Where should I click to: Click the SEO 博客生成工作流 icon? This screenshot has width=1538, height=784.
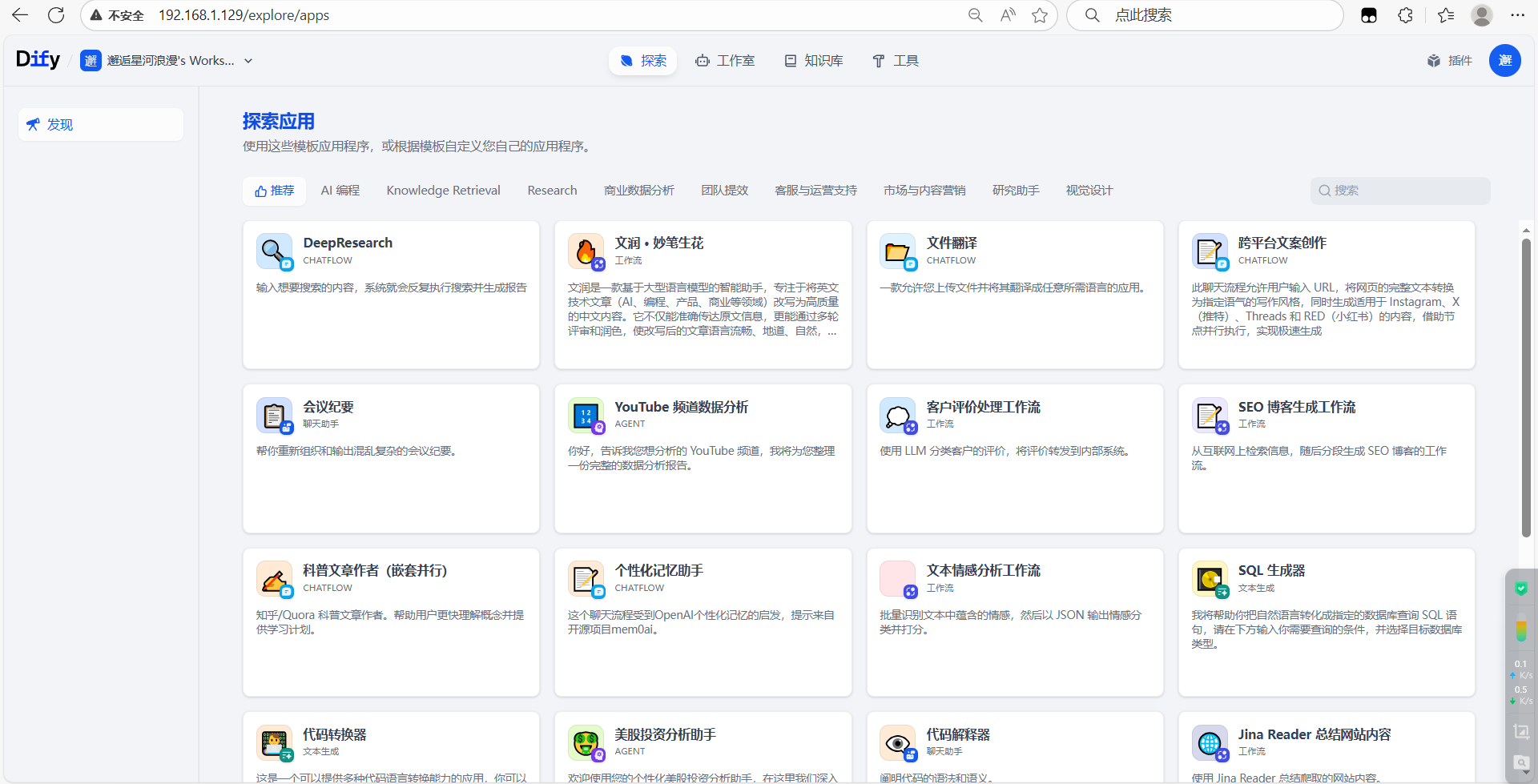click(1209, 416)
